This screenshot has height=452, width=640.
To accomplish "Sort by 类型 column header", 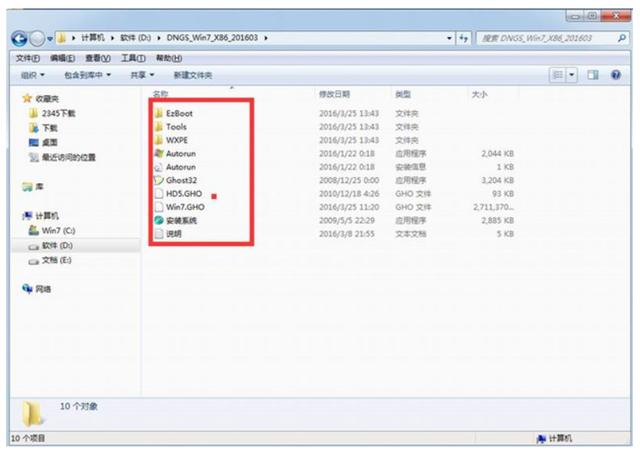I will click(x=403, y=94).
